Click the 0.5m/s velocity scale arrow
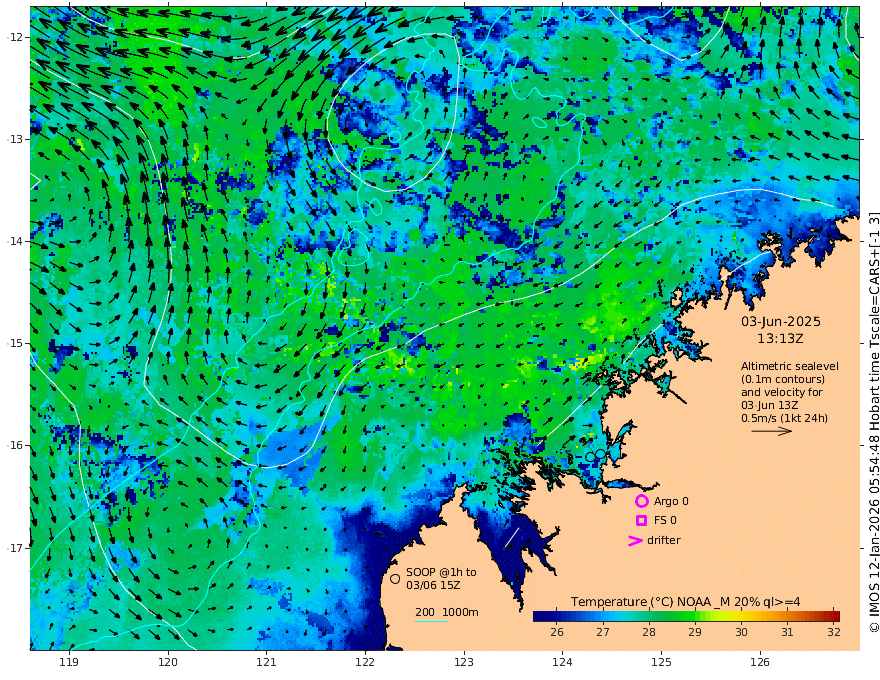This screenshot has height=680, width=880. click(x=772, y=431)
